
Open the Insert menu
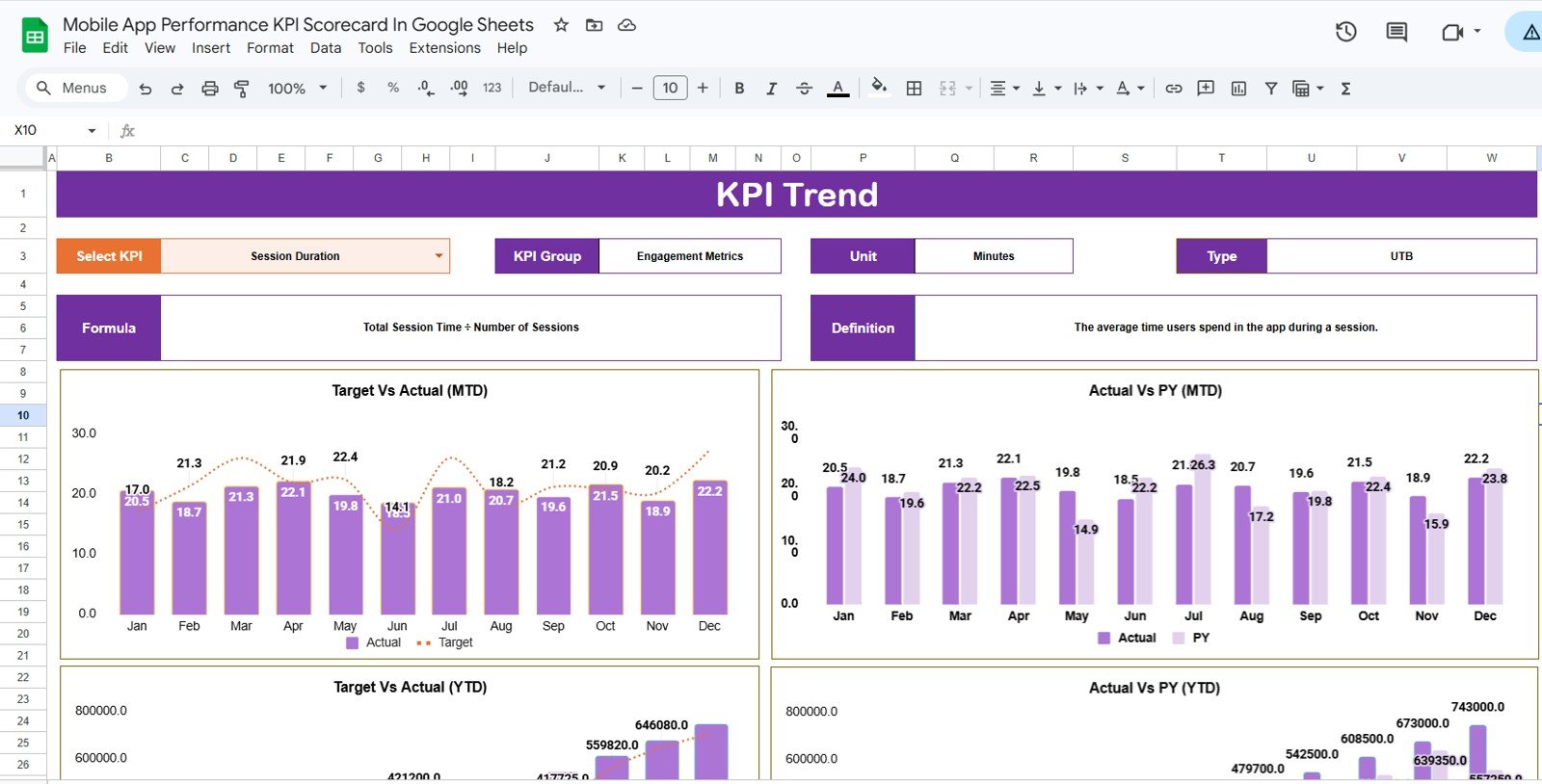(x=211, y=48)
